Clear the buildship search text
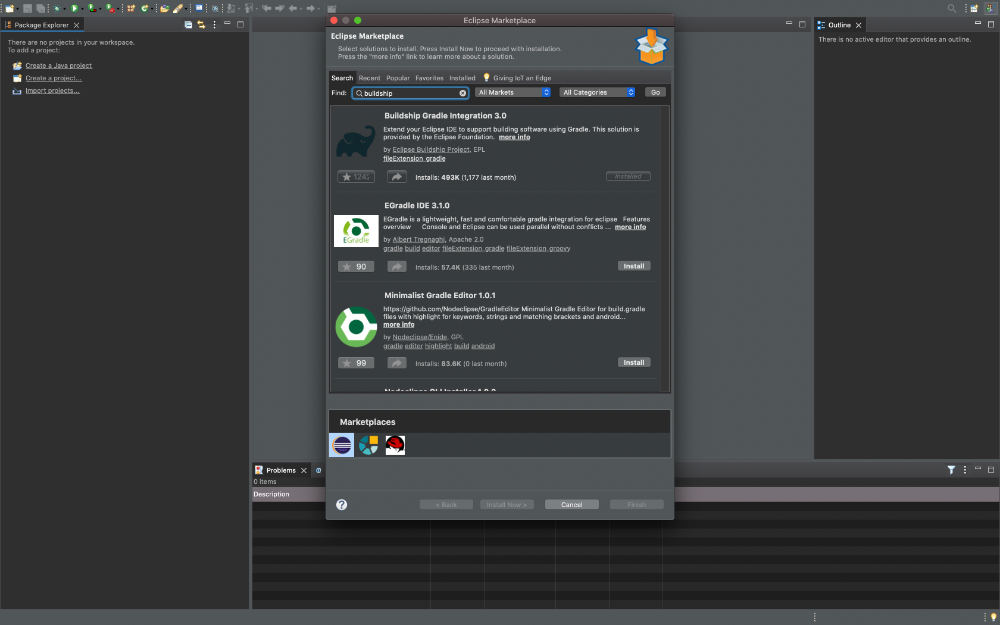Viewport: 1000px width, 625px height. pos(463,93)
